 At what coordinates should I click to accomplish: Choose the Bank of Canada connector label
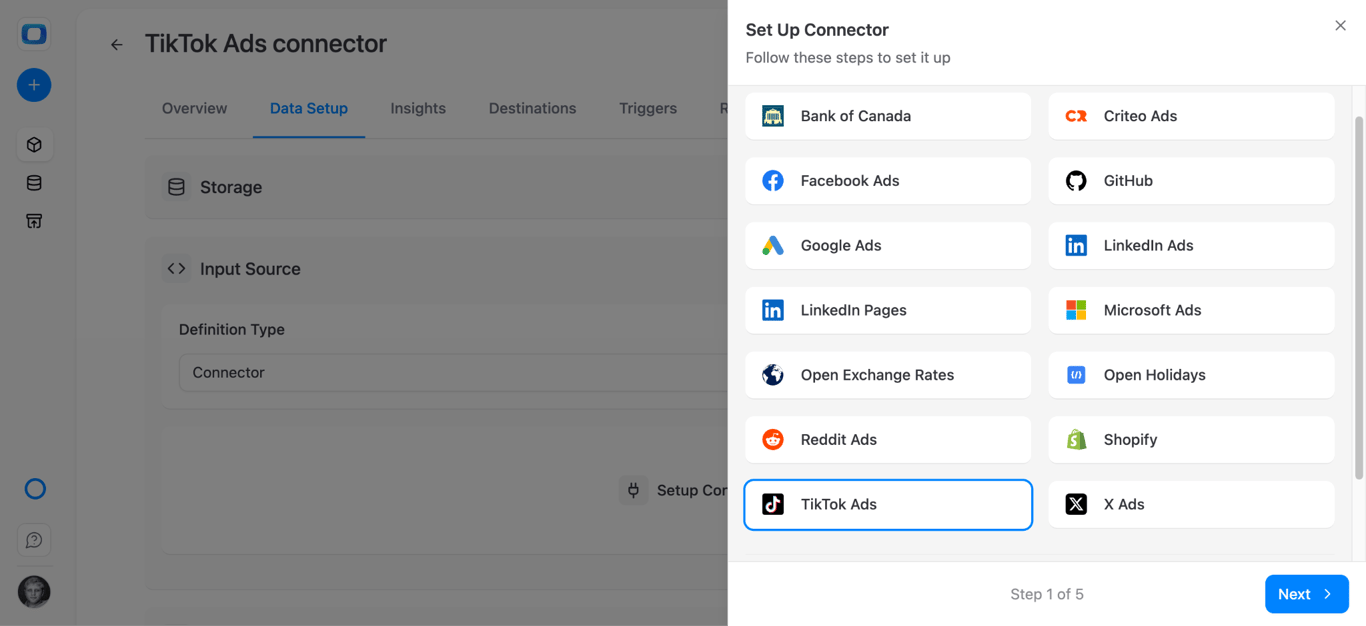pyautogui.click(x=856, y=116)
